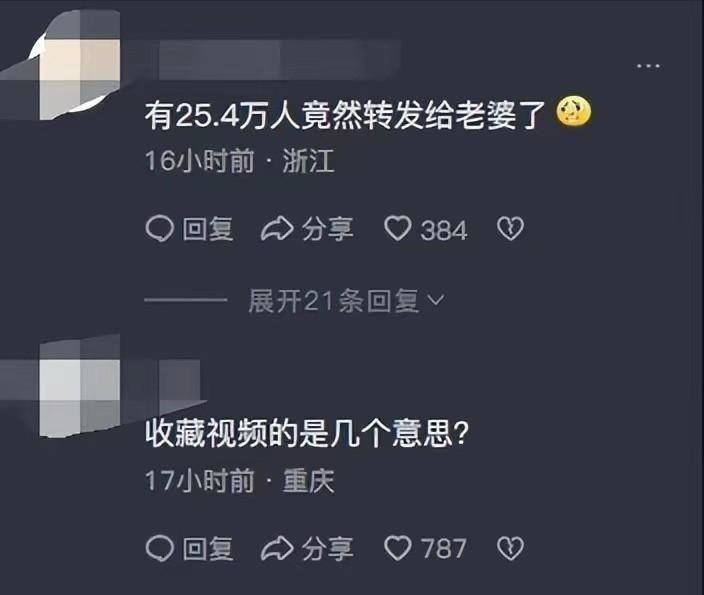Tap 分享 text under the 25.4万 comment
The height and width of the screenshot is (595, 704).
(x=328, y=229)
